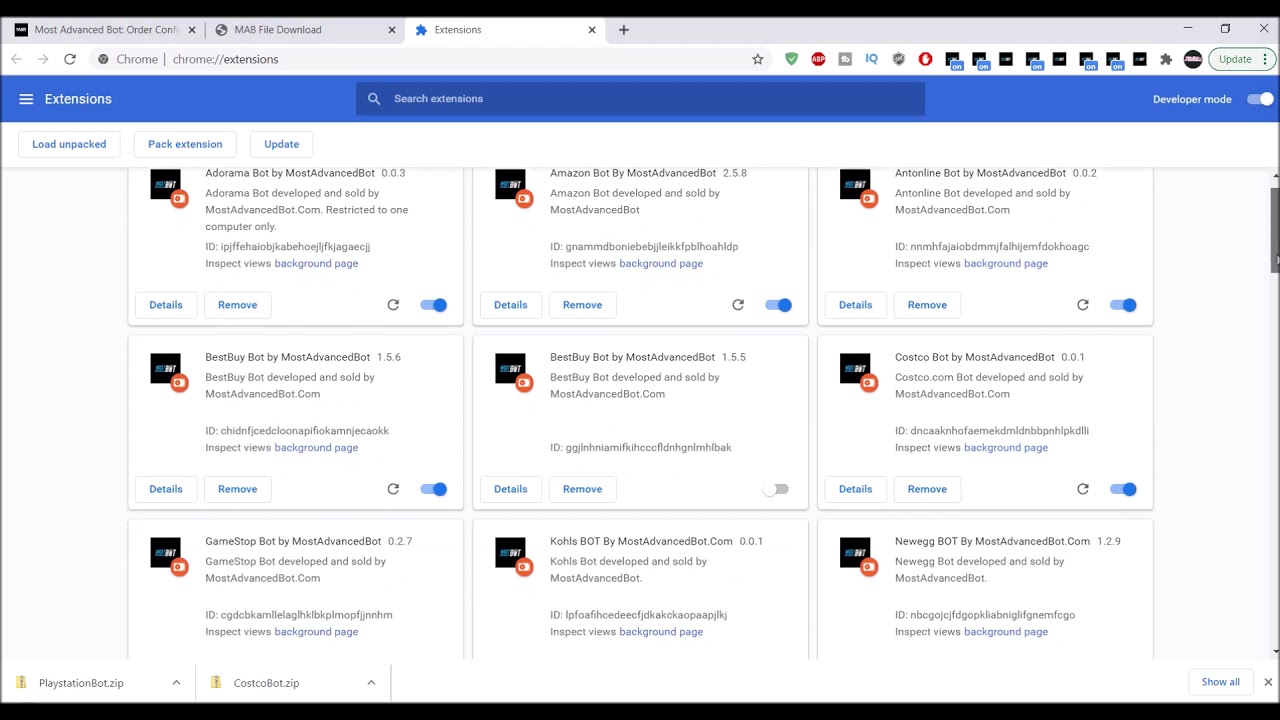Reload the Antonline Bot extension

point(1083,305)
